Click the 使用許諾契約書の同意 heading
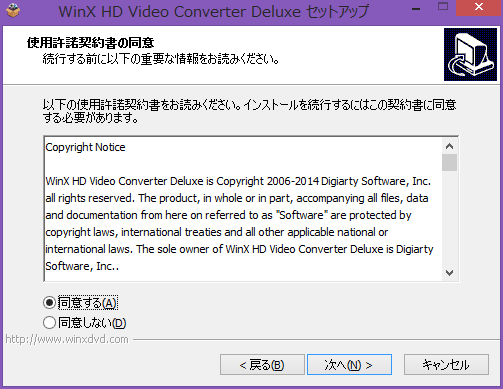Screen dimensions: 503x389 coord(90,43)
